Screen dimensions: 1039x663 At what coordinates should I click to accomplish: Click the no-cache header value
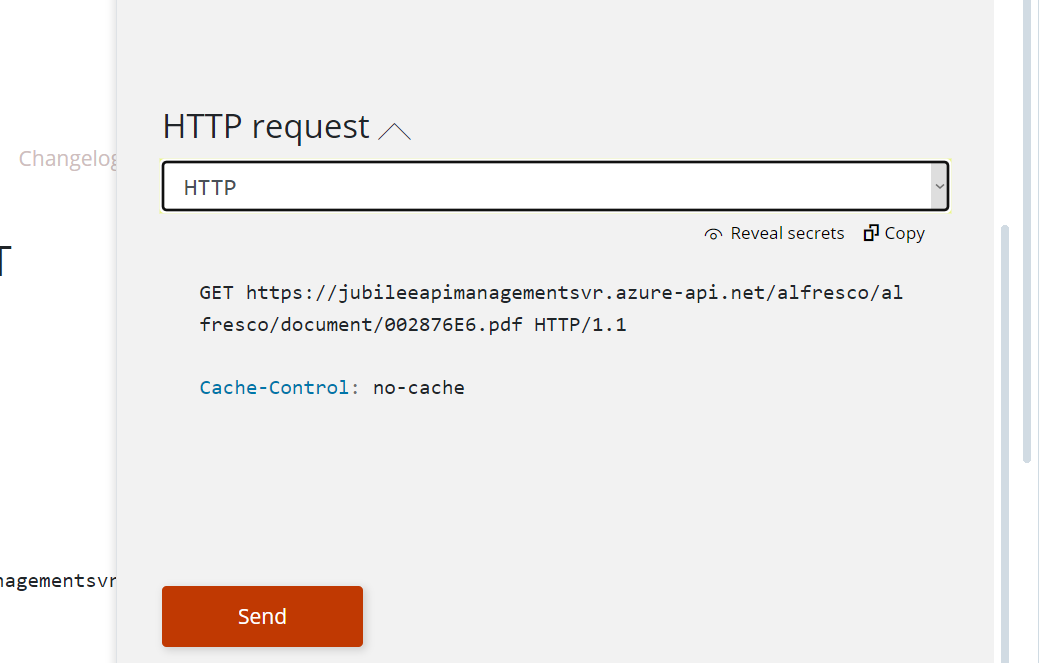pos(418,387)
